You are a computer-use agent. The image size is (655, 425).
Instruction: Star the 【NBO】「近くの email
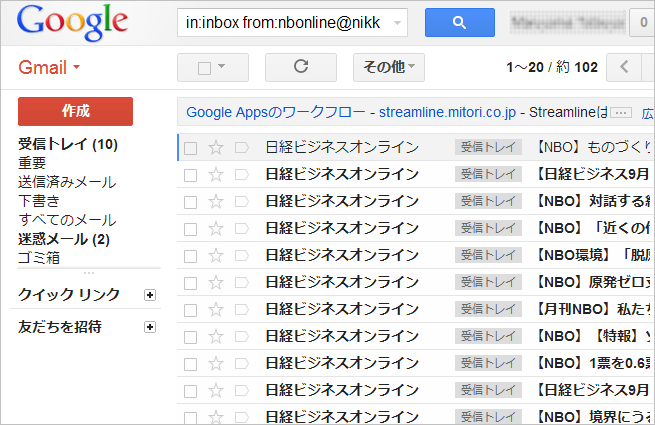click(x=216, y=229)
